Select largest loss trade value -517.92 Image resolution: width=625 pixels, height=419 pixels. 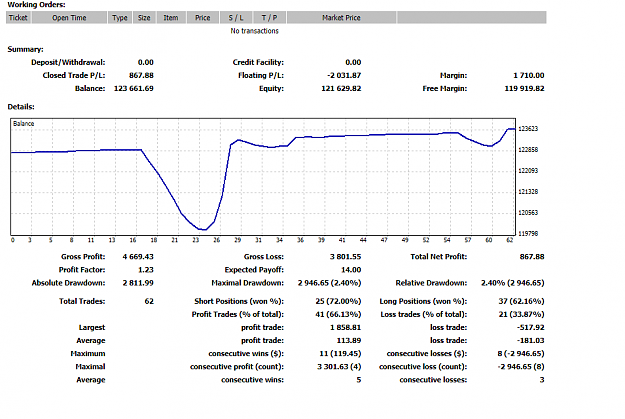(x=531, y=328)
